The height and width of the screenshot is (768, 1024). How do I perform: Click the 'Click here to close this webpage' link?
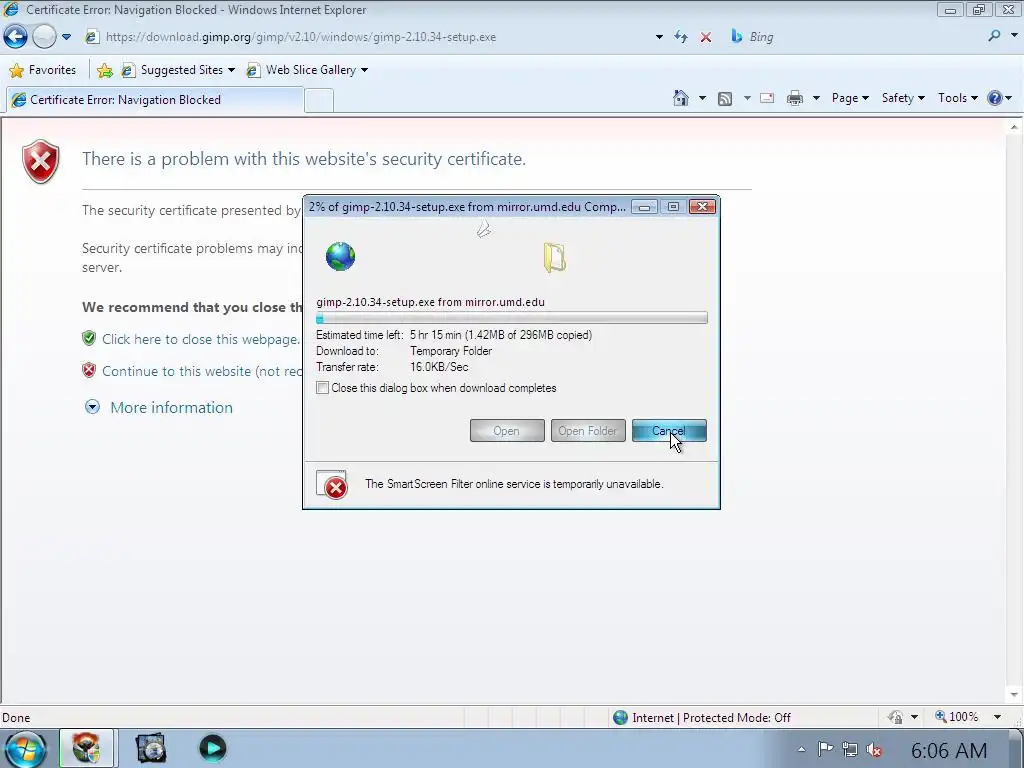[200, 339]
